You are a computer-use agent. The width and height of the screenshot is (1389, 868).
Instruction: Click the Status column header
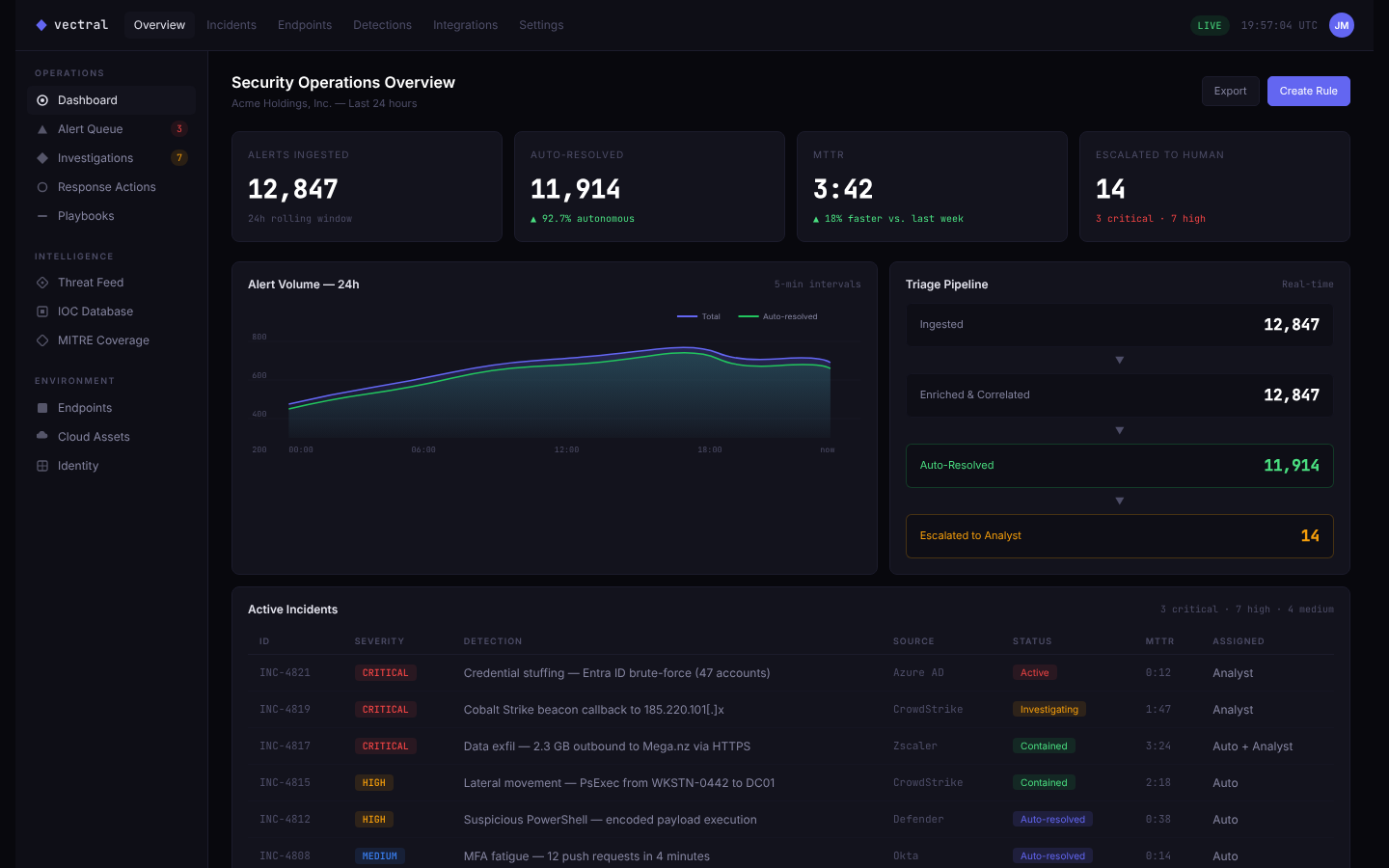pyautogui.click(x=1032, y=641)
